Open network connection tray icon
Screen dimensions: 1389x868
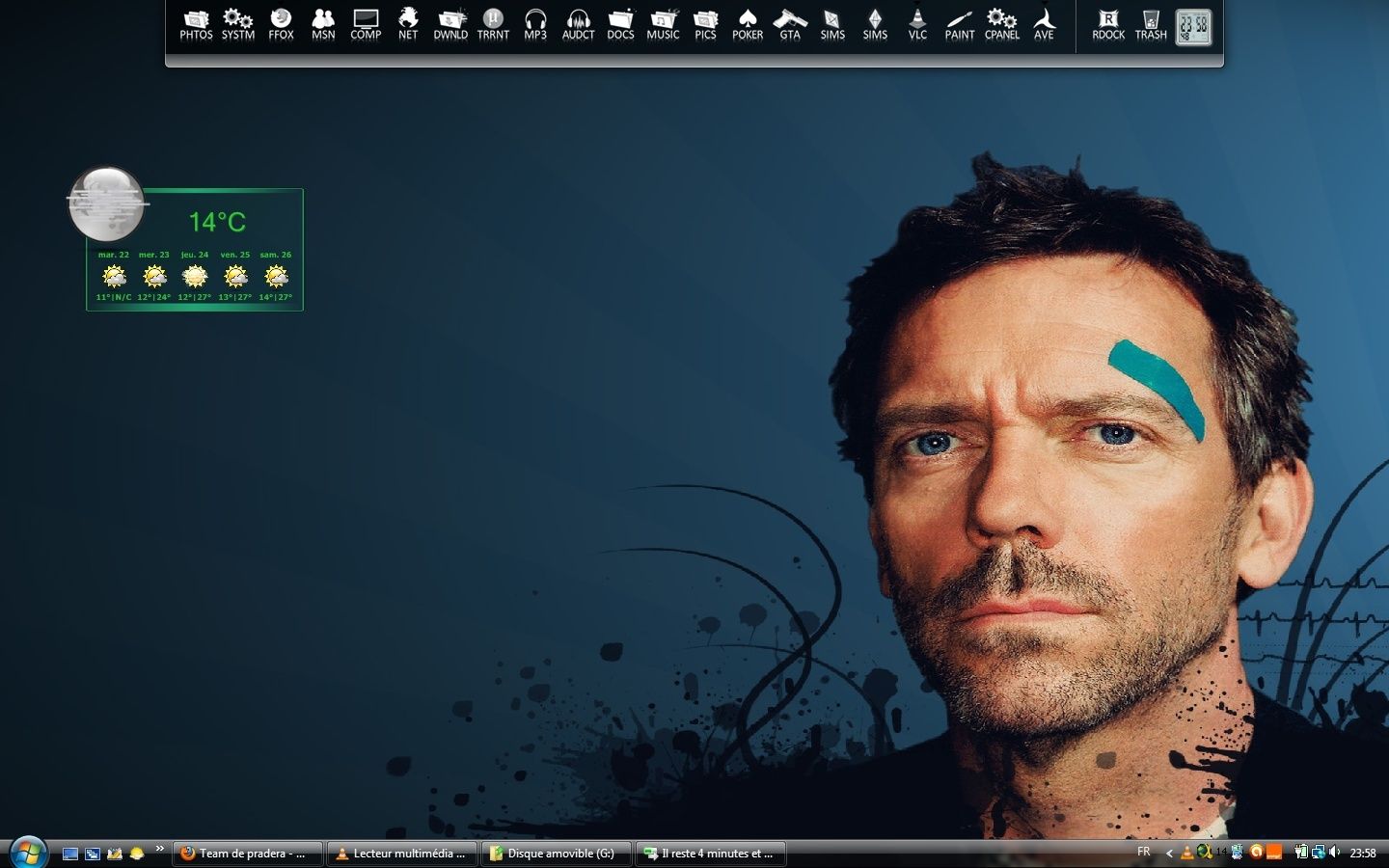tap(1318, 853)
